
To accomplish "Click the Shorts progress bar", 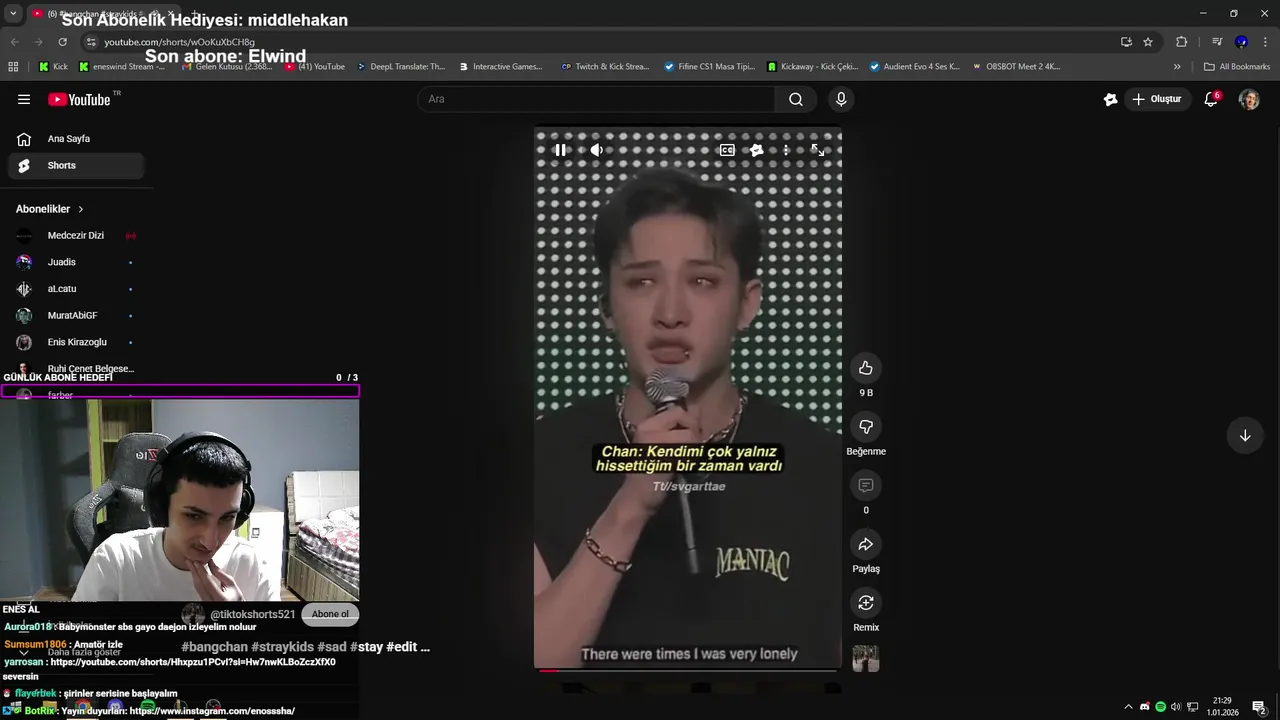I will click(687, 670).
